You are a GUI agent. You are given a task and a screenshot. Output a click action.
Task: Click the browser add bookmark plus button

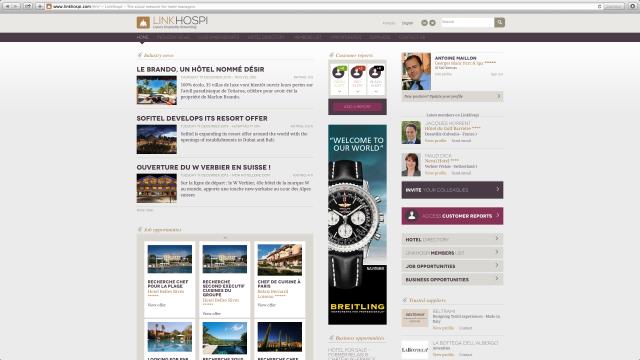click(40, 6)
